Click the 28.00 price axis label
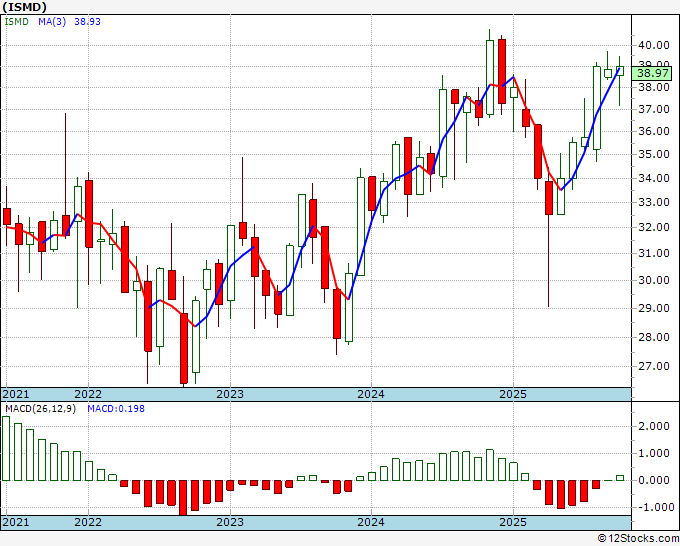The image size is (680, 546). coord(654,337)
